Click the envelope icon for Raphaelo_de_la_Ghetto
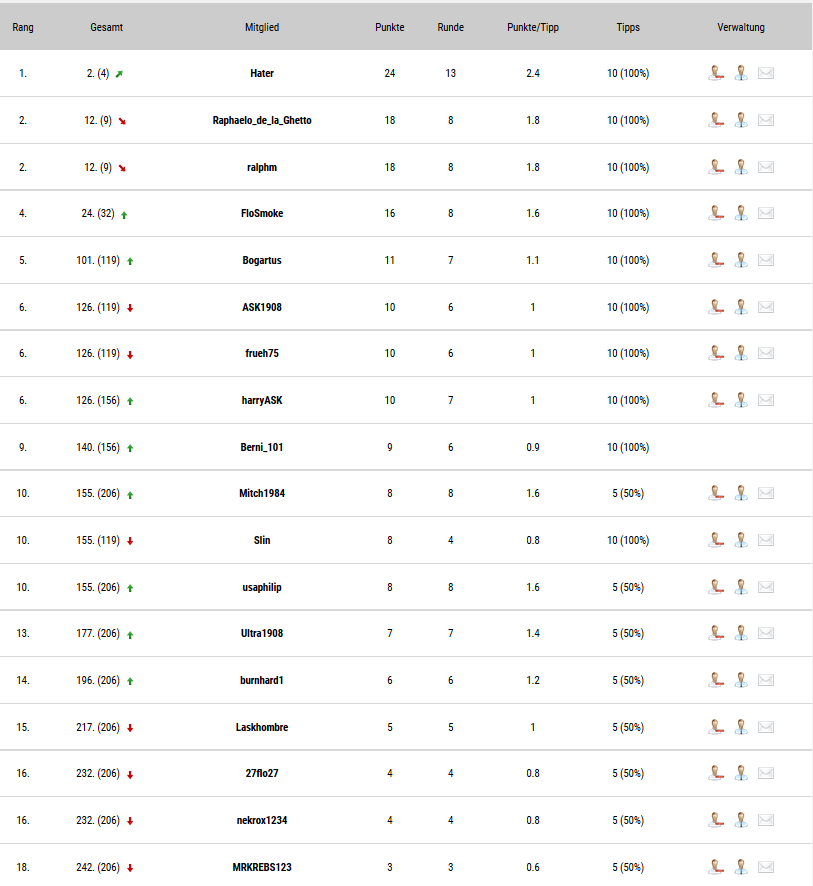 pos(766,120)
